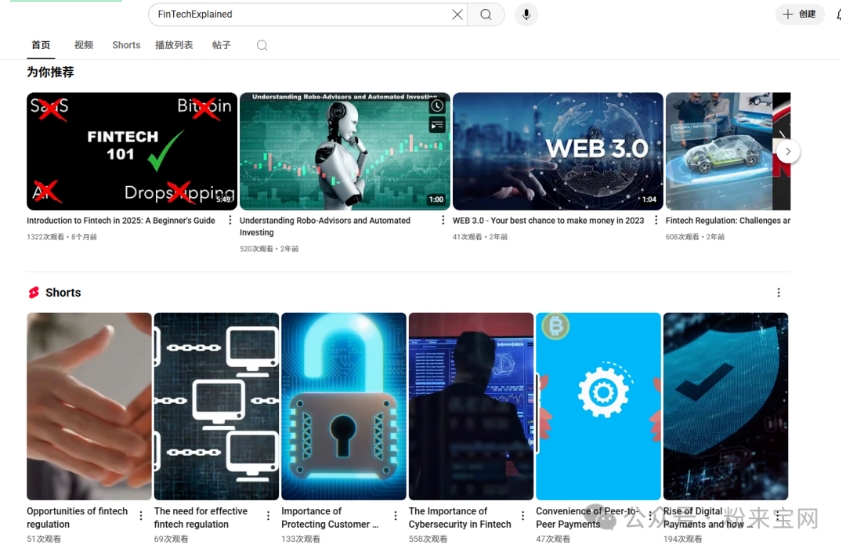Play Importance of Cybersecurity in Fintech short
841x546 pixels.
coord(471,407)
